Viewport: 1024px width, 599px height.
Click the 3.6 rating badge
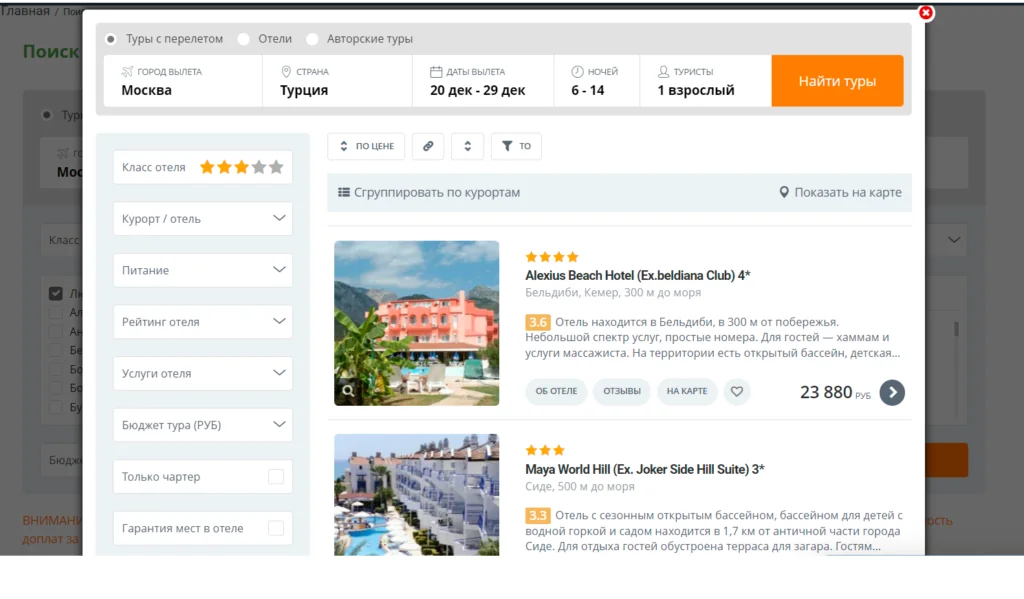(x=537, y=322)
